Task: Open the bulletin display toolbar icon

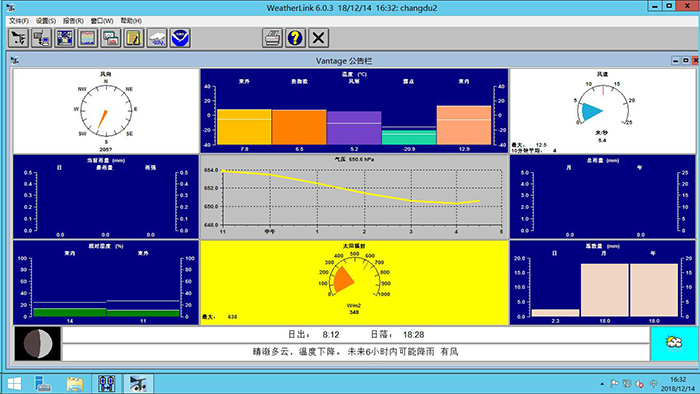Action: [65, 38]
